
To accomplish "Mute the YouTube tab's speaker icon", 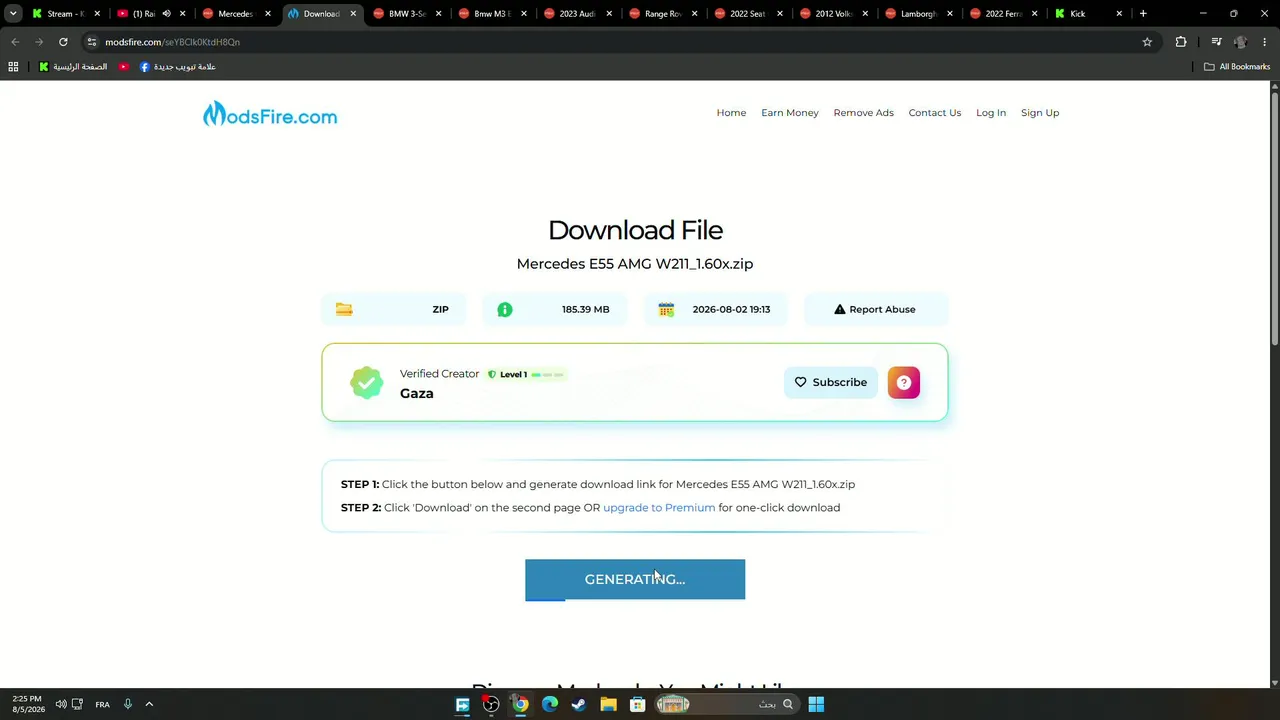I will (166, 14).
